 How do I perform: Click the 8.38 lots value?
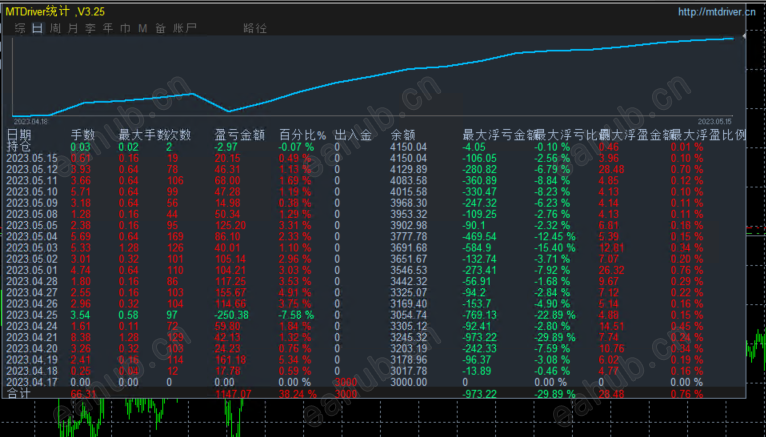pyautogui.click(x=81, y=337)
